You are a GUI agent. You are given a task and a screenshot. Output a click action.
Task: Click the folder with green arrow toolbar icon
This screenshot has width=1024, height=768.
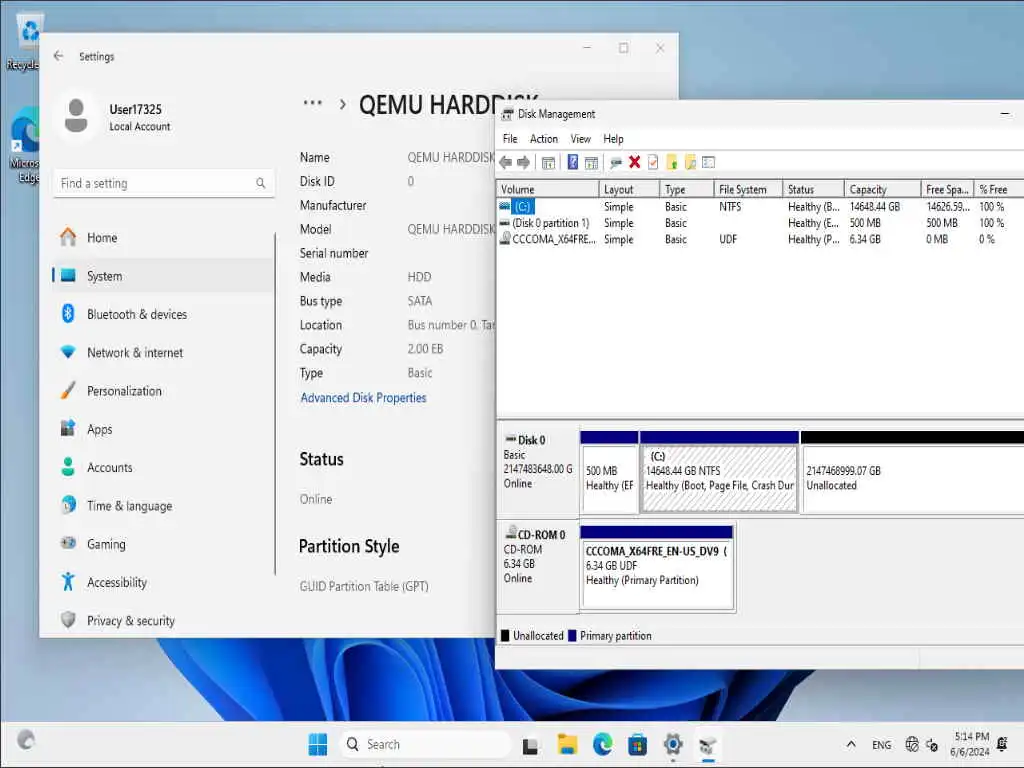click(x=671, y=162)
